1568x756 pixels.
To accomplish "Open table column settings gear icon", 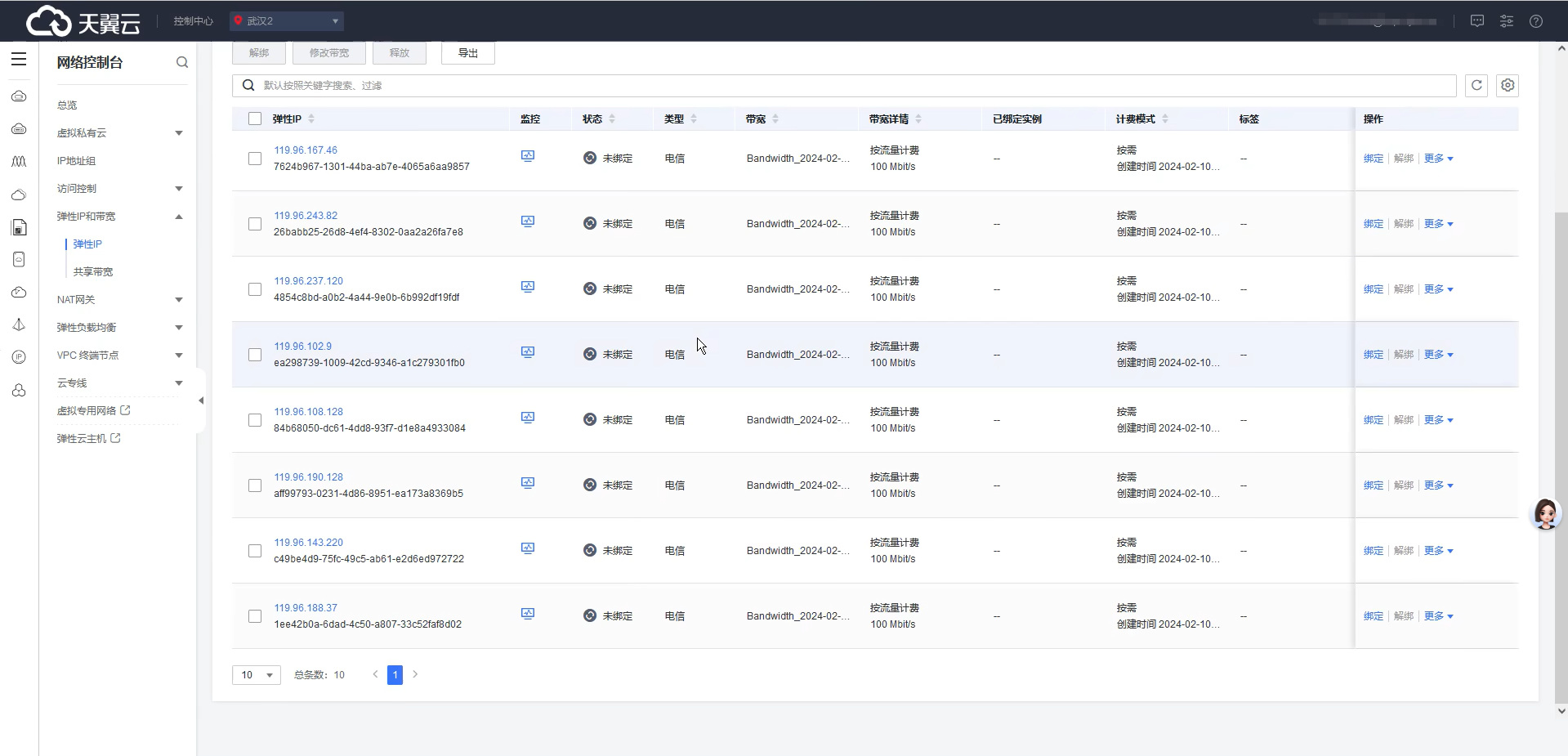I will tap(1508, 85).
